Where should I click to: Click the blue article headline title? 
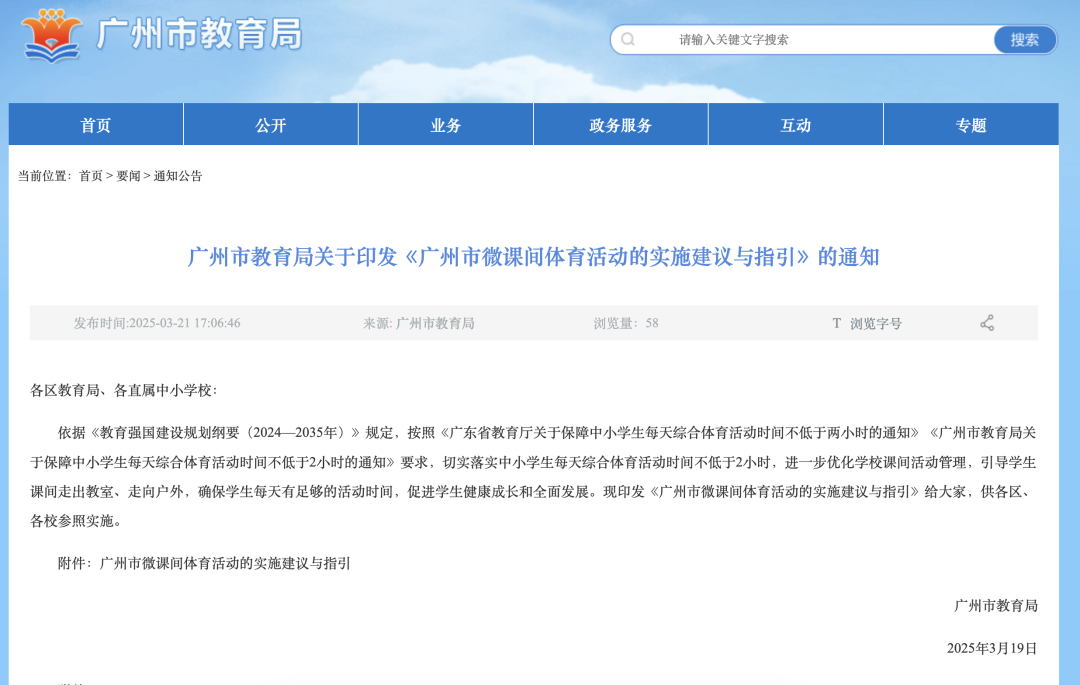[534, 257]
